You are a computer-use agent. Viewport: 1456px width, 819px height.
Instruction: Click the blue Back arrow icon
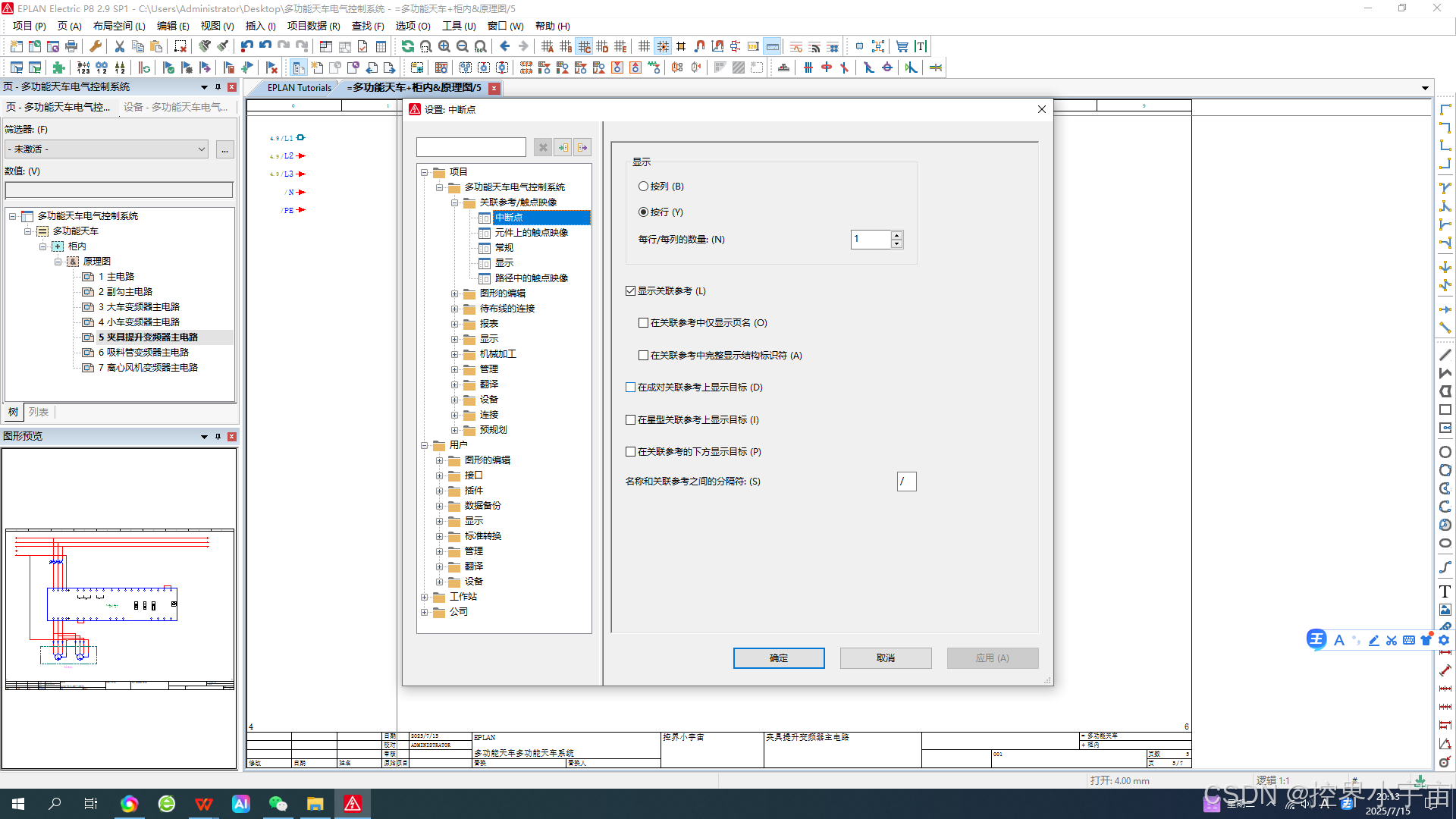click(505, 47)
